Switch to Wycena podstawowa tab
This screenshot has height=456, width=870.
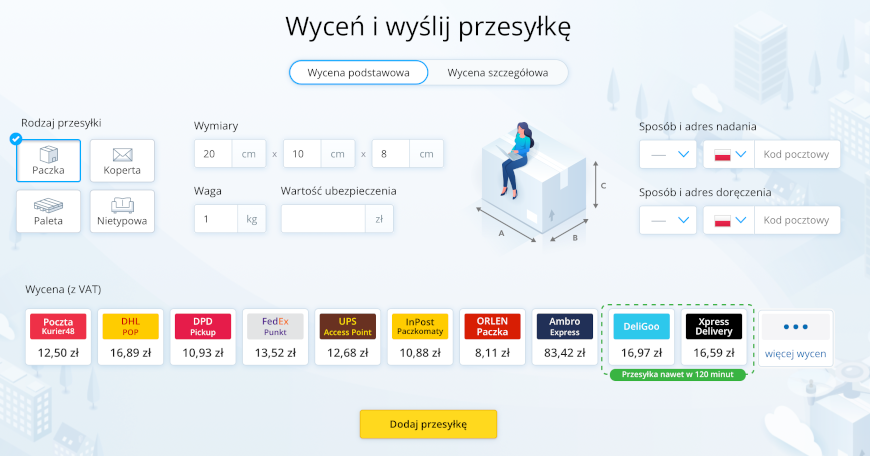(x=358, y=73)
